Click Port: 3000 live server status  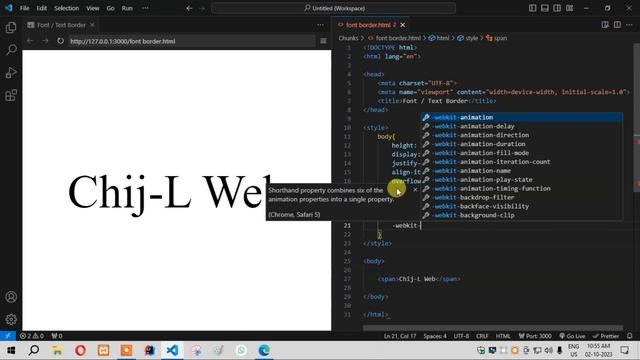[x=535, y=336]
